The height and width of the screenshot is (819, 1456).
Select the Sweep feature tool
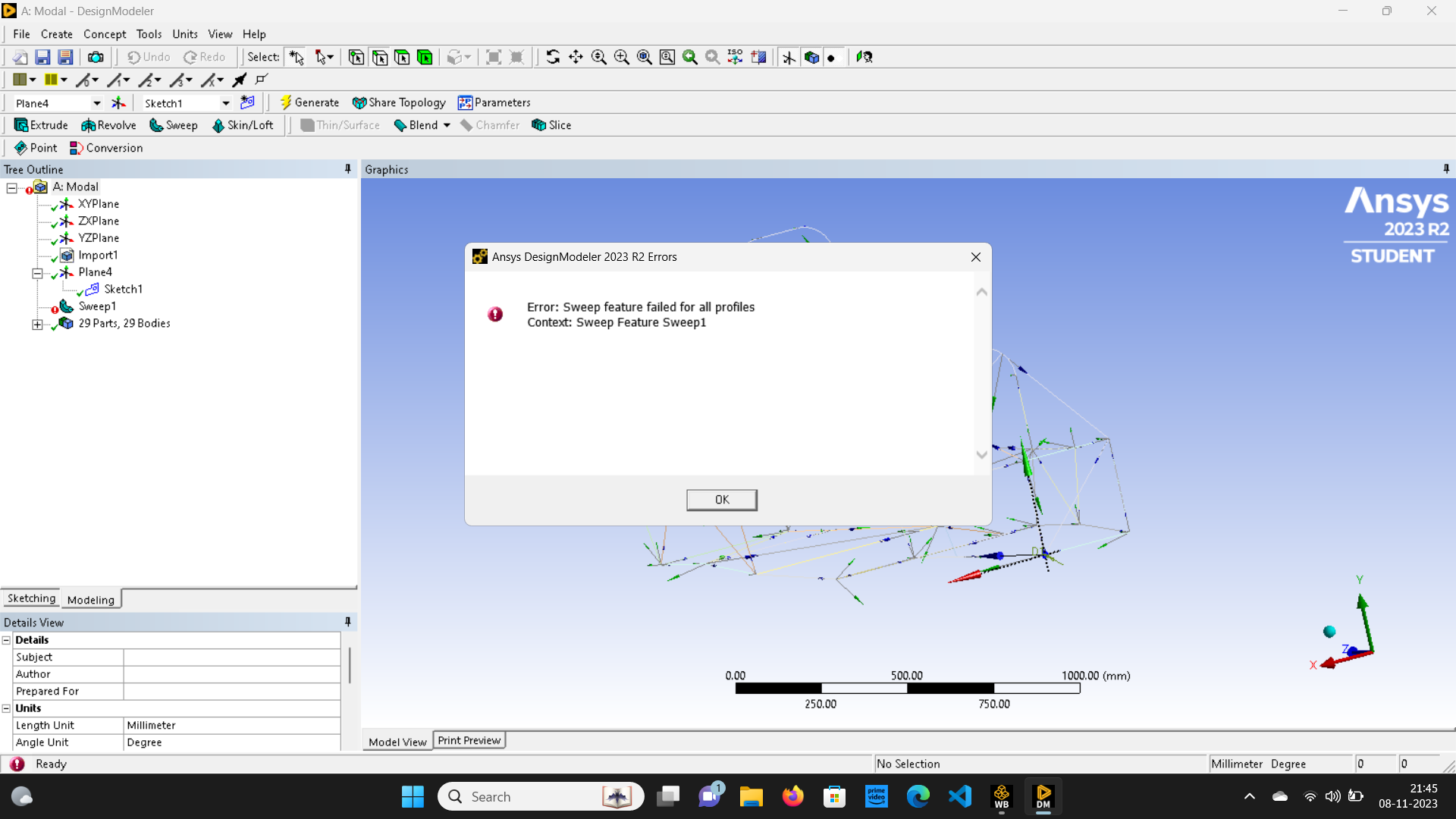click(x=174, y=125)
